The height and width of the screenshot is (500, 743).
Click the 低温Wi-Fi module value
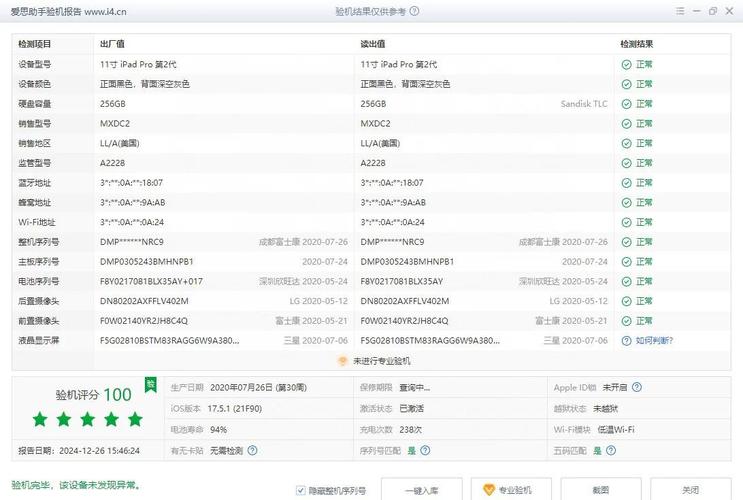click(616, 430)
